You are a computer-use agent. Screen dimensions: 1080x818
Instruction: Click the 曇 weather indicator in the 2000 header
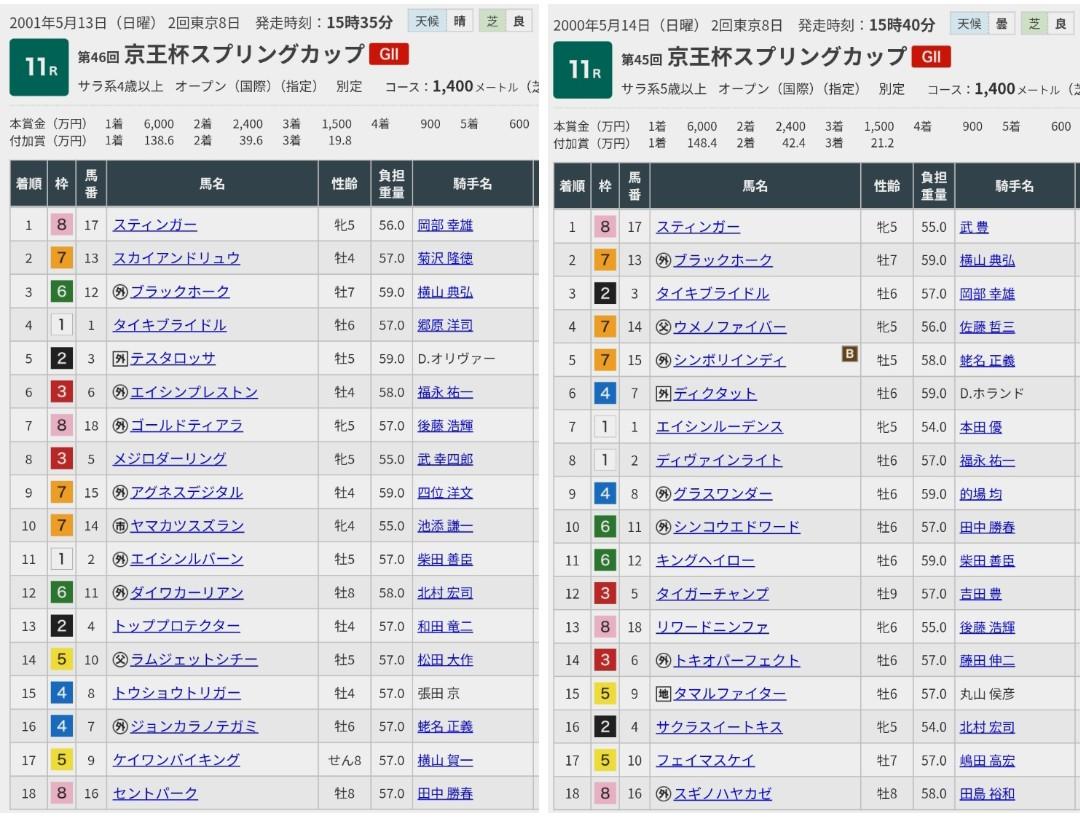[1003, 23]
